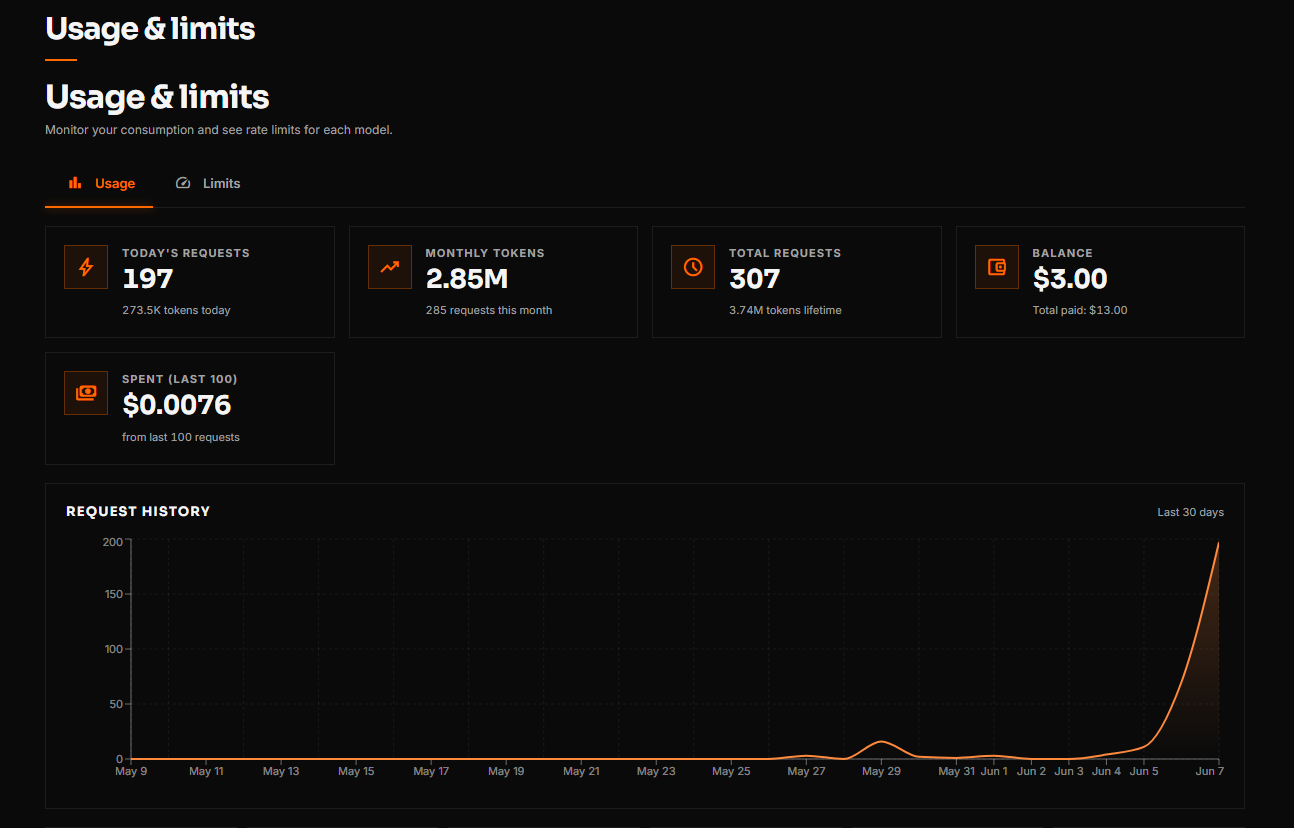Click the 'Last 30 days' chart label

(1190, 512)
